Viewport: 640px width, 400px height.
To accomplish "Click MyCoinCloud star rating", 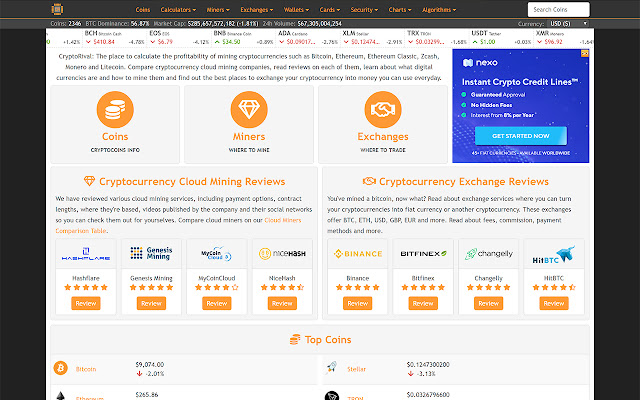I will pos(217,287).
